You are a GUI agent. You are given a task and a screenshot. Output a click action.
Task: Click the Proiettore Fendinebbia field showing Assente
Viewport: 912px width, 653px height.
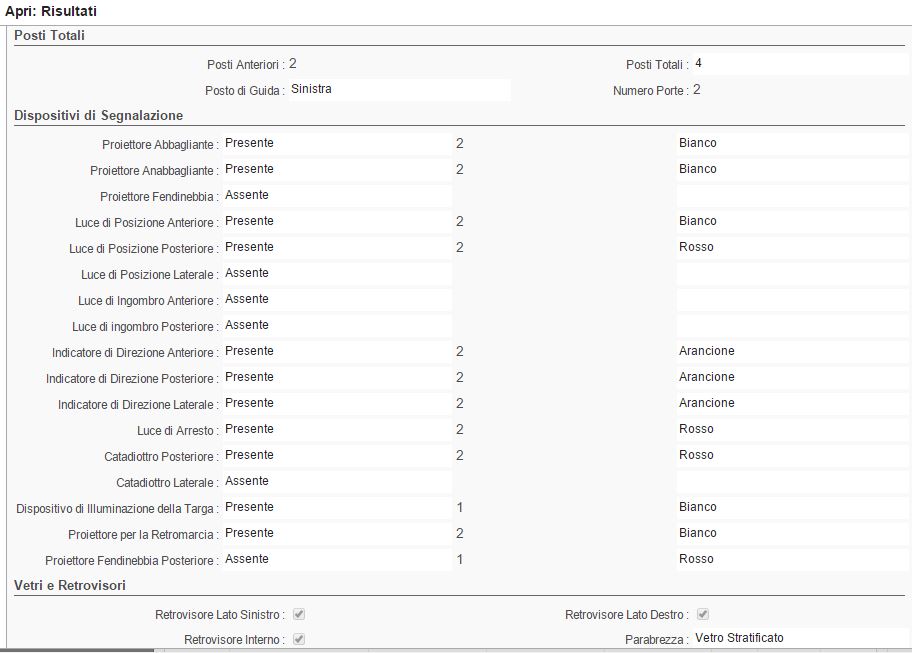[x=336, y=195]
